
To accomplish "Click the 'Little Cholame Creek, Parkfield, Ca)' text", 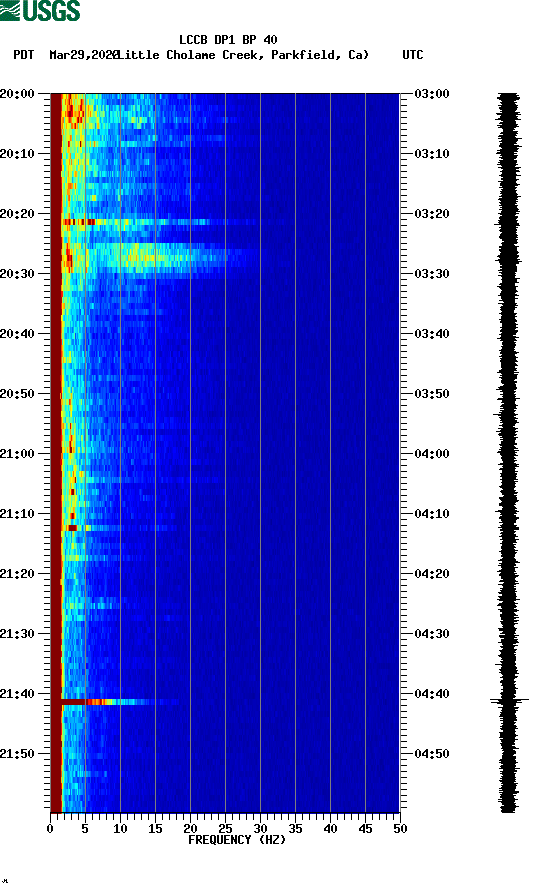I will 243,55.
